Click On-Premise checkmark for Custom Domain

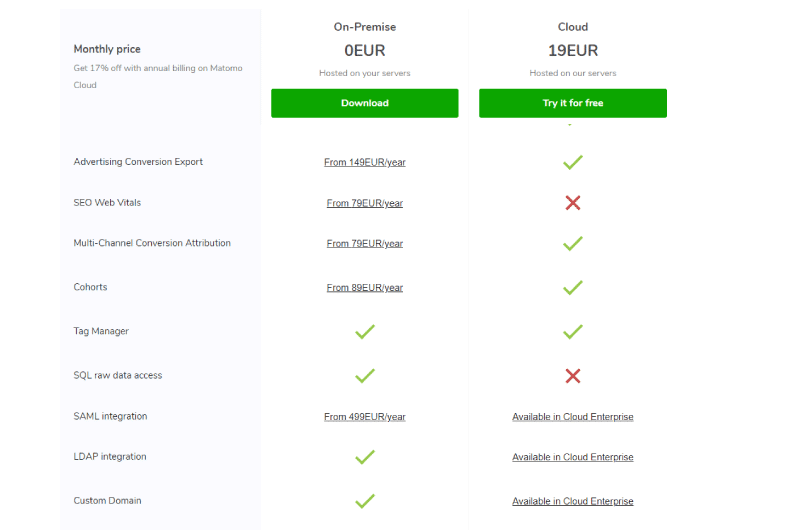[365, 501]
